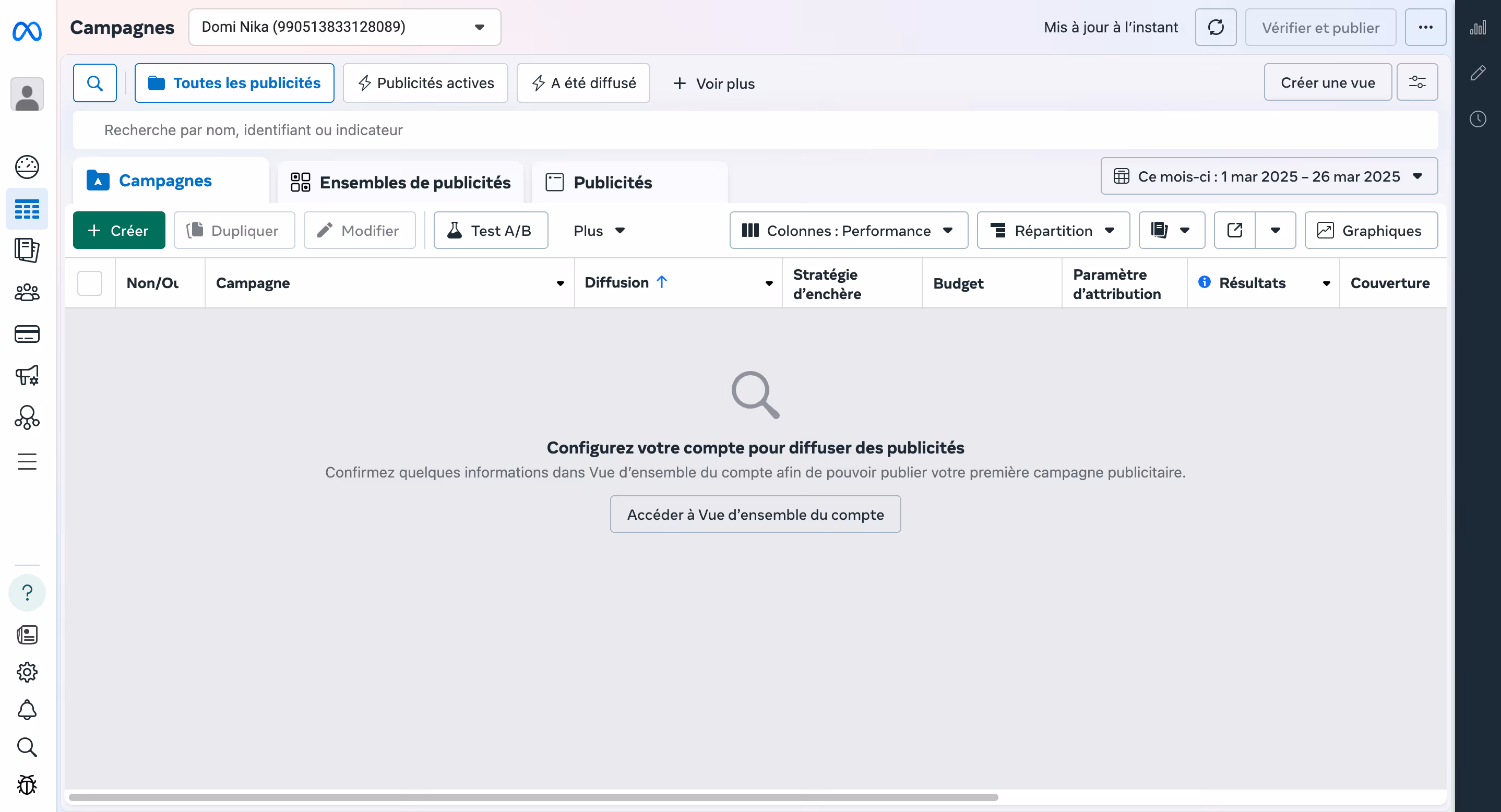Click the bug report icon
The width and height of the screenshot is (1501, 812).
[x=27, y=785]
